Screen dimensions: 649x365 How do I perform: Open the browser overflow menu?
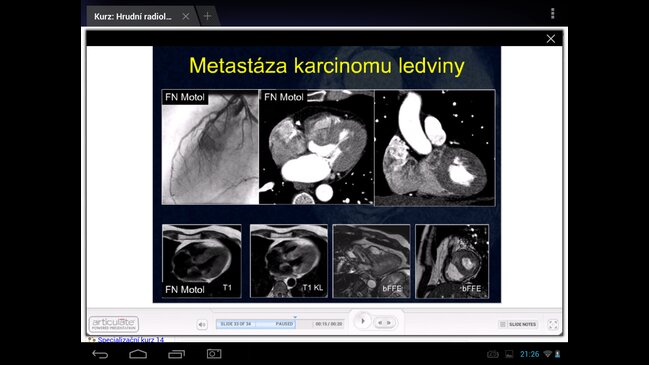(x=553, y=14)
